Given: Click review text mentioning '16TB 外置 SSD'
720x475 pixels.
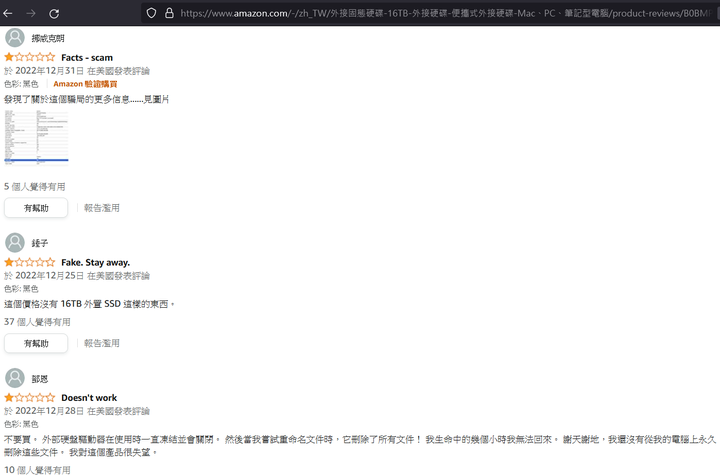Looking at the screenshot, I should [x=90, y=304].
